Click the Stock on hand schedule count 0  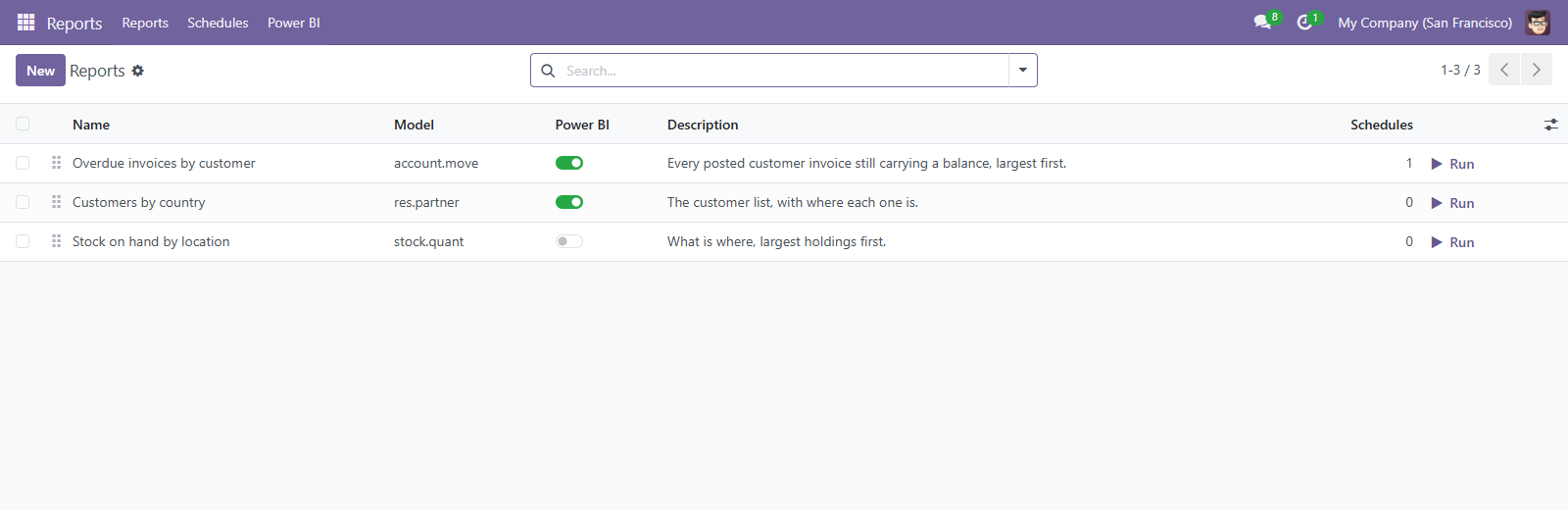[x=1409, y=241]
